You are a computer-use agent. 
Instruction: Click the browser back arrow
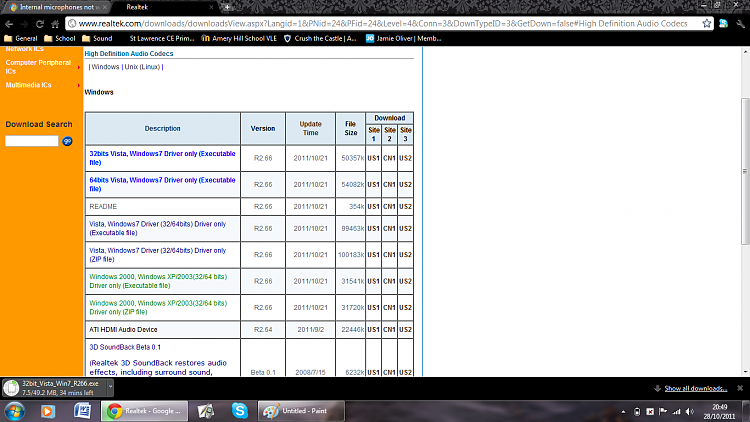click(x=9, y=24)
